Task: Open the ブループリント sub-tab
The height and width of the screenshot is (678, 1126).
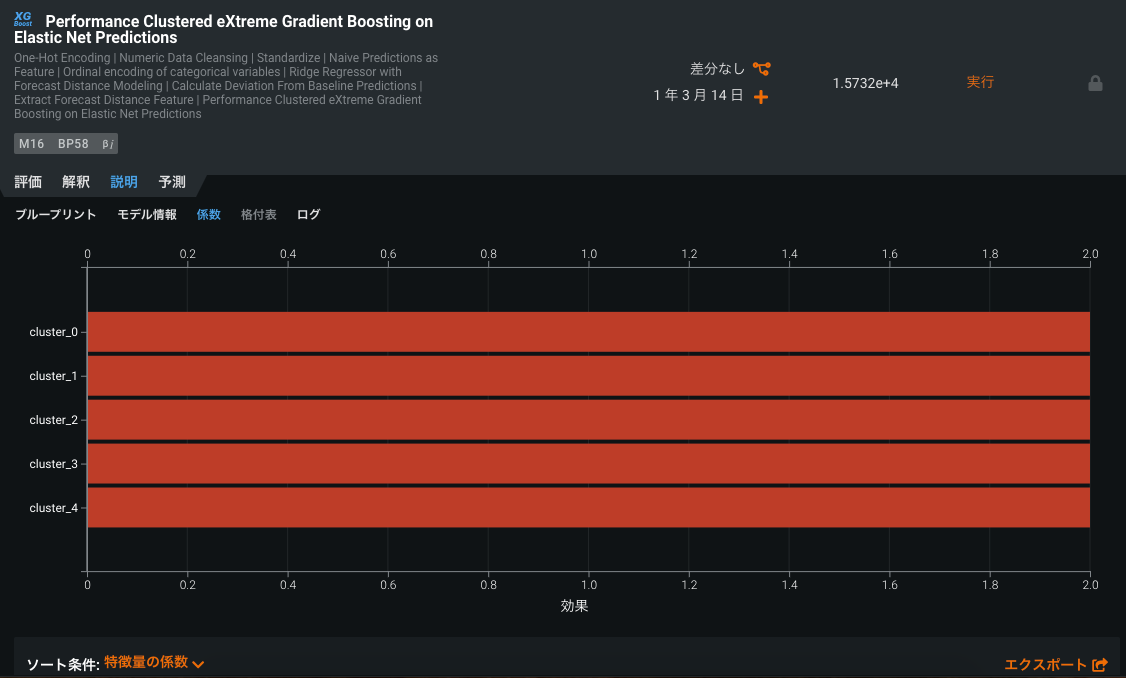Action: pyautogui.click(x=56, y=214)
